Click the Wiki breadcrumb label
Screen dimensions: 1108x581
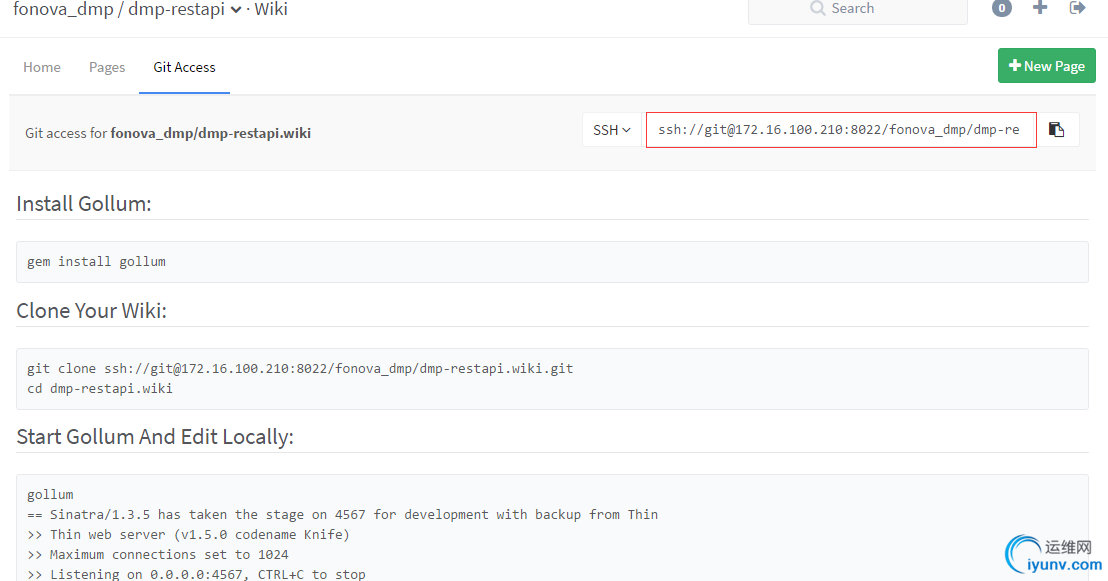(271, 9)
